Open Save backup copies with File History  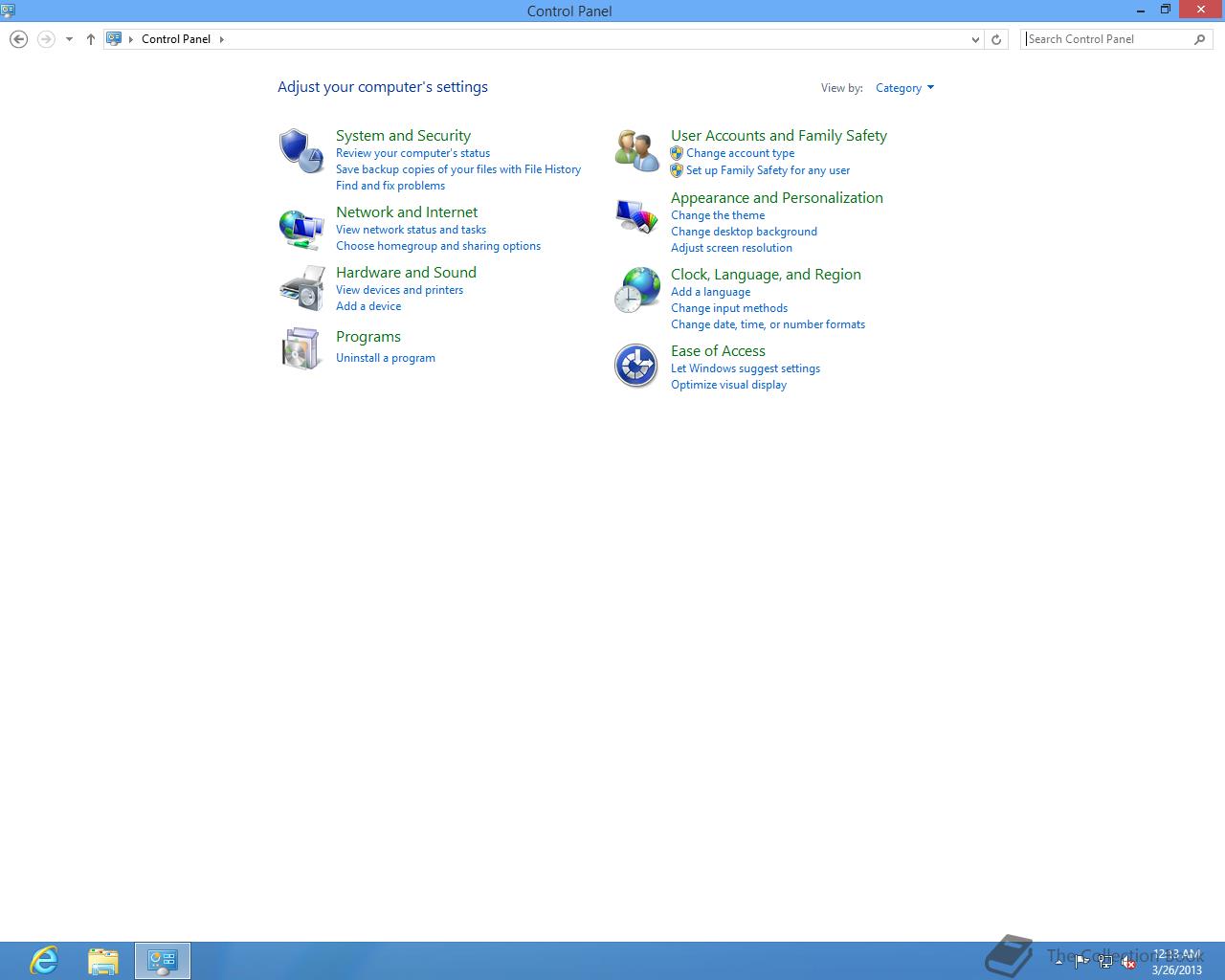point(458,169)
